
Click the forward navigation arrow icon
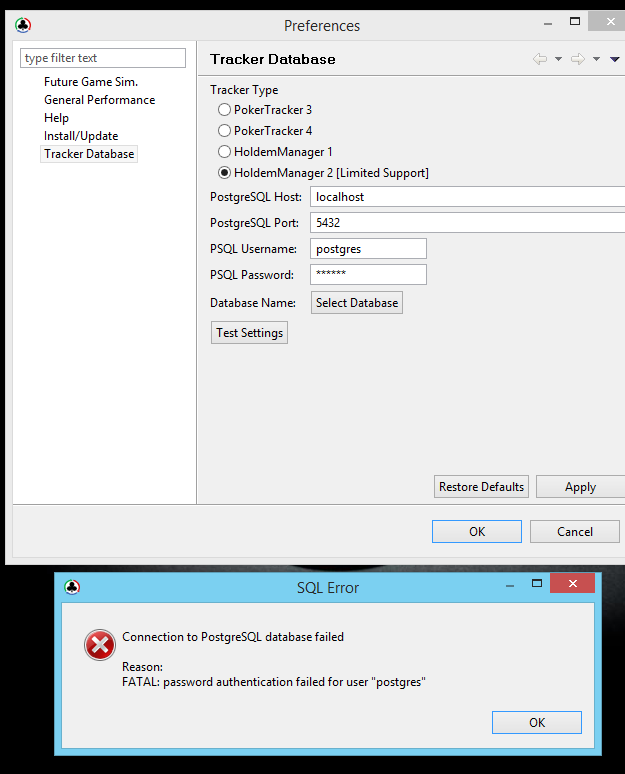click(x=578, y=59)
